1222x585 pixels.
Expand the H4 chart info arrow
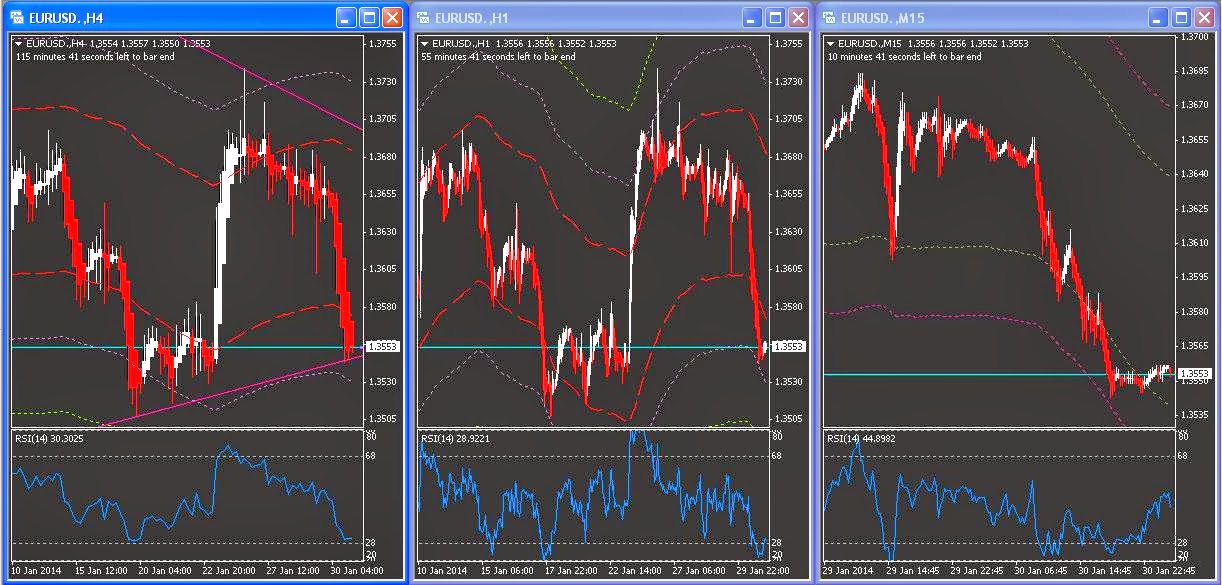pyautogui.click(x=19, y=44)
